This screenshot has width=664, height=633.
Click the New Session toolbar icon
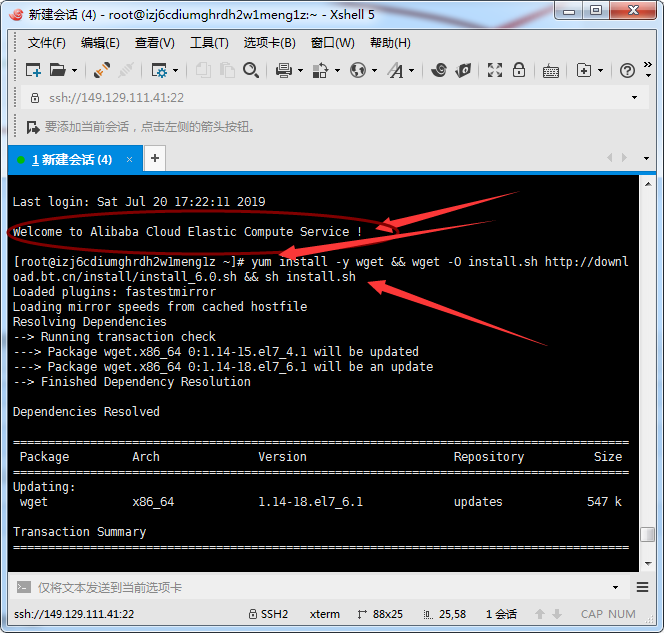click(x=33, y=70)
